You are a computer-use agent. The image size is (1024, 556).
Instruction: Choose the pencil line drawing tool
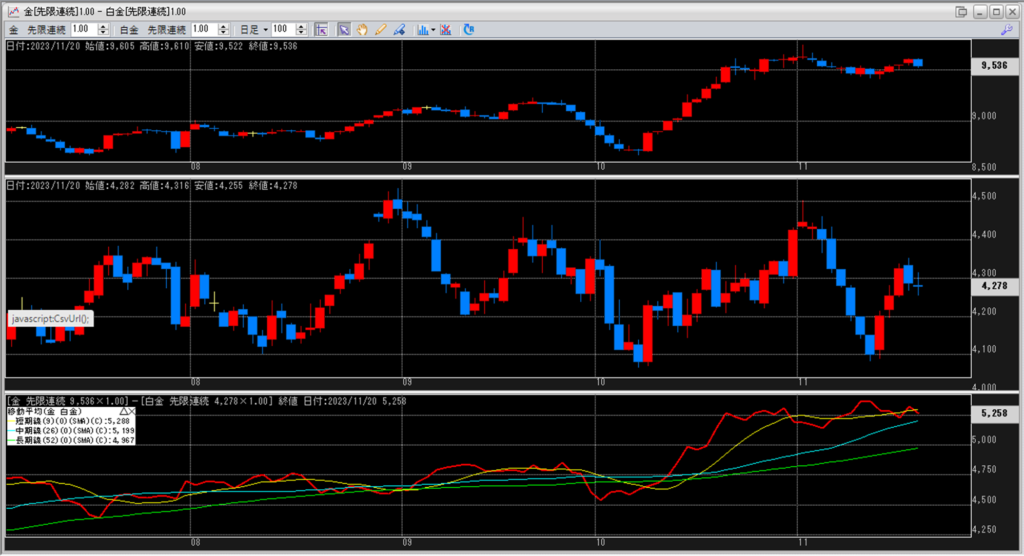pos(380,30)
